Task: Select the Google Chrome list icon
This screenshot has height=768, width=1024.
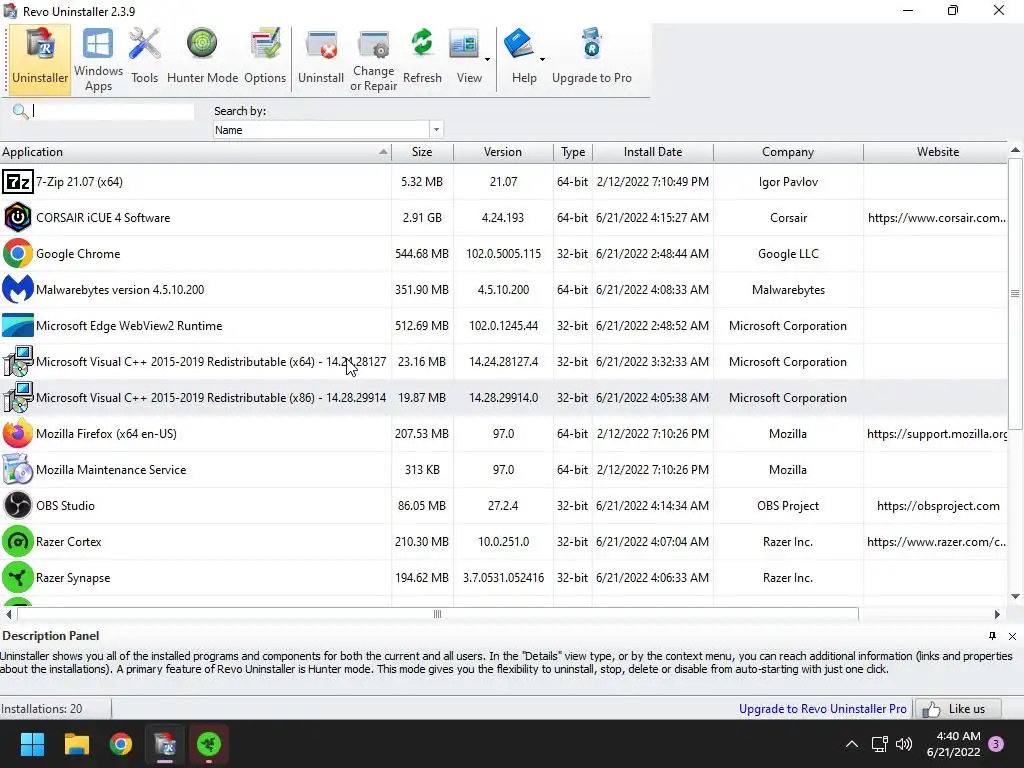Action: pyautogui.click(x=18, y=253)
